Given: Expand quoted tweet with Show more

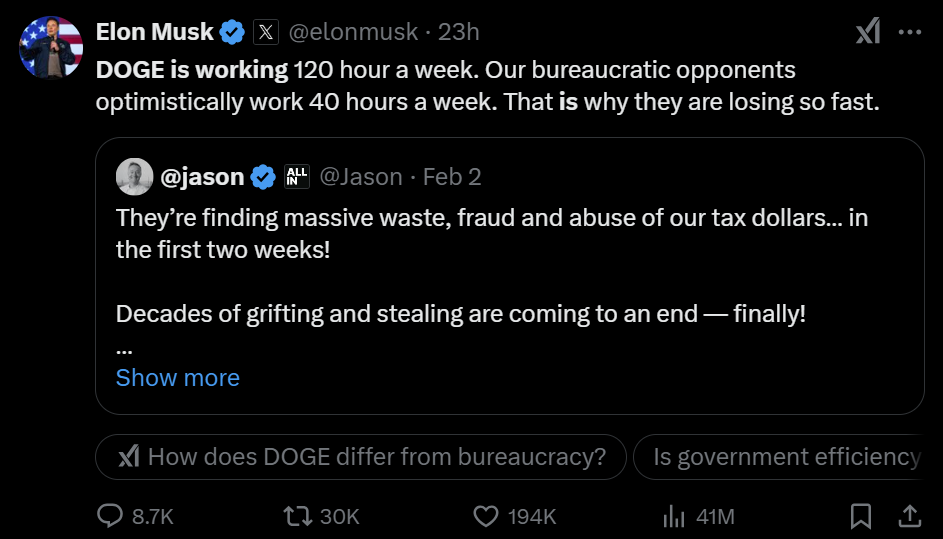Looking at the screenshot, I should 178,378.
